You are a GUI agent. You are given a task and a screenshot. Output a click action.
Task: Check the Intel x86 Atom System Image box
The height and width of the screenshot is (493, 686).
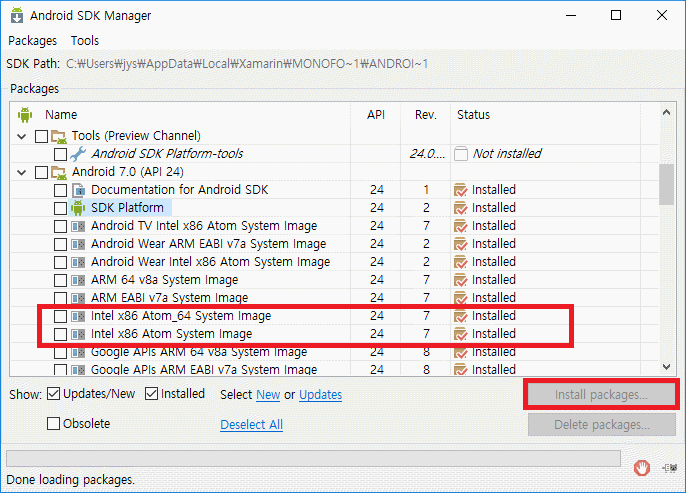60,334
